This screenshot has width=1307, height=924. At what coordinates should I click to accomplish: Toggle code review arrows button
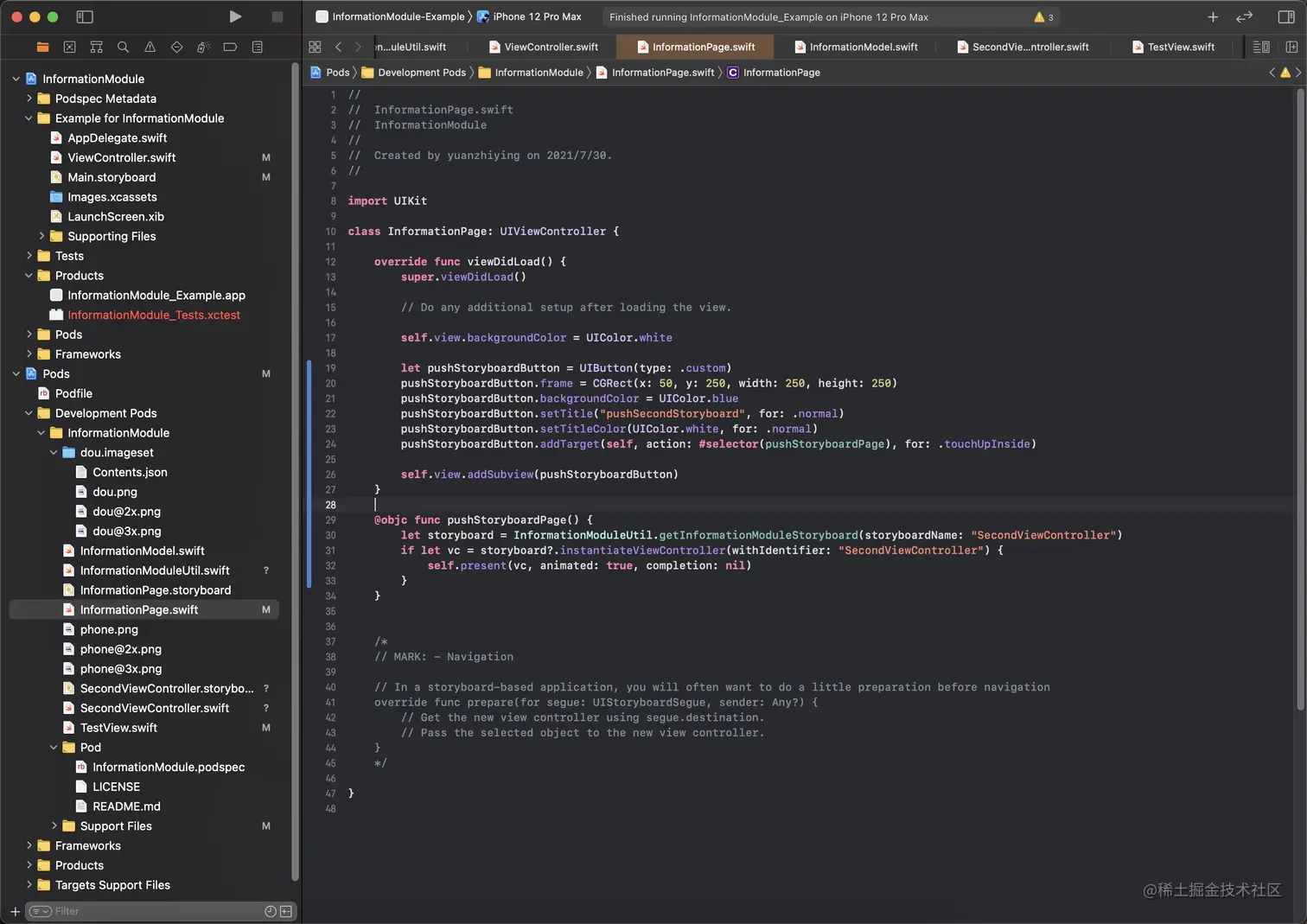(x=1244, y=16)
